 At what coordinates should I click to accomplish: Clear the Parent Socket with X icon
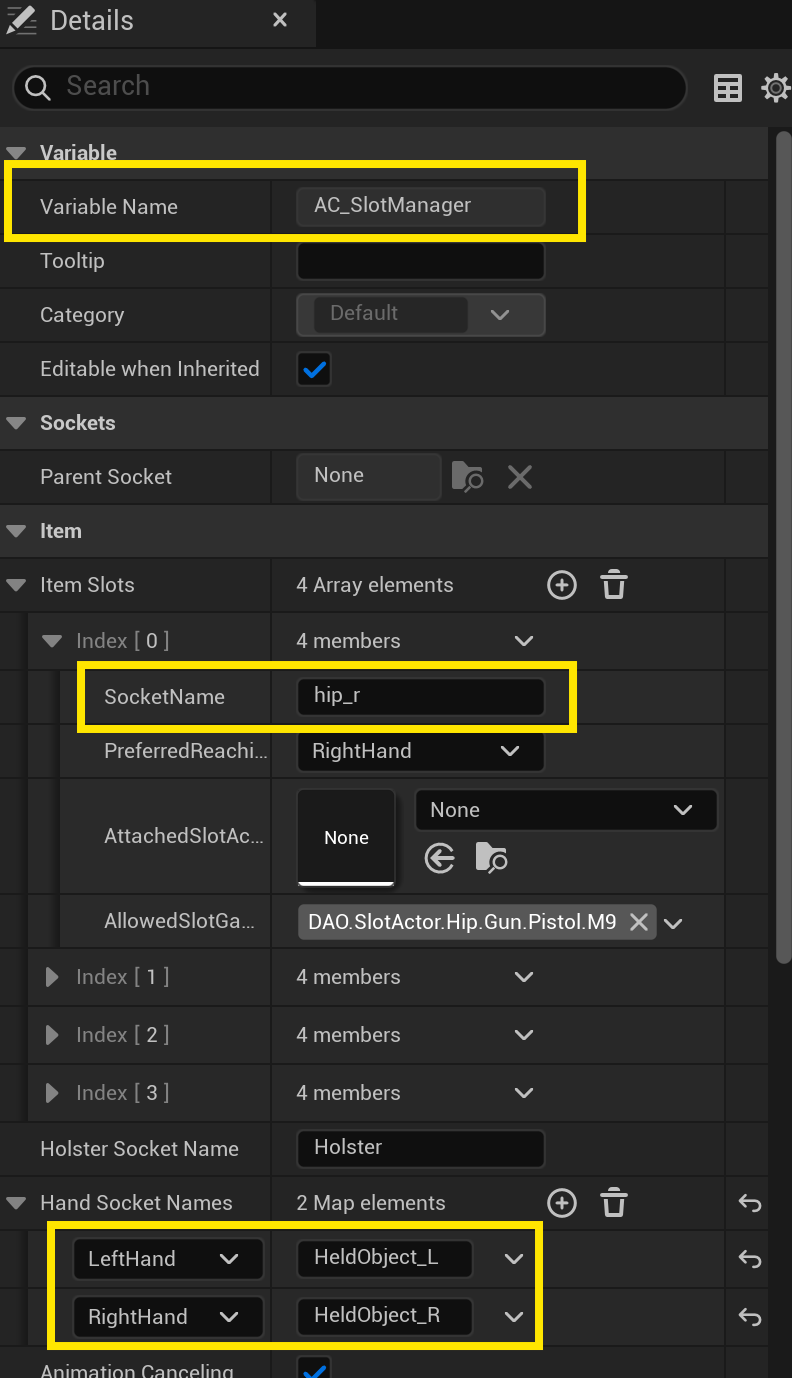[519, 477]
